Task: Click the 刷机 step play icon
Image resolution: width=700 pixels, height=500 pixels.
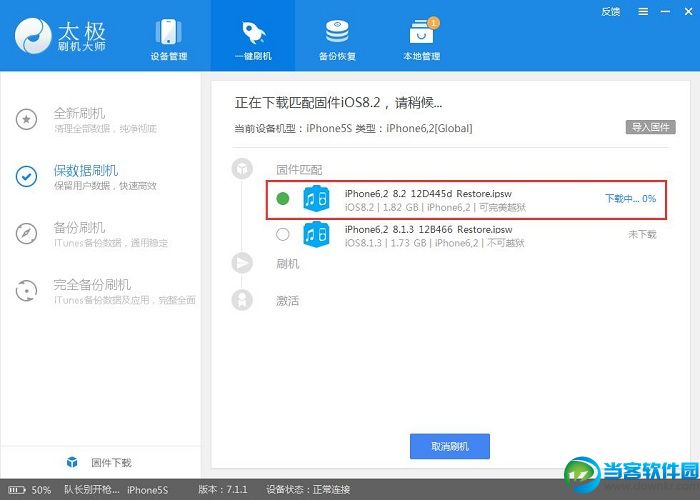Action: pos(242,263)
